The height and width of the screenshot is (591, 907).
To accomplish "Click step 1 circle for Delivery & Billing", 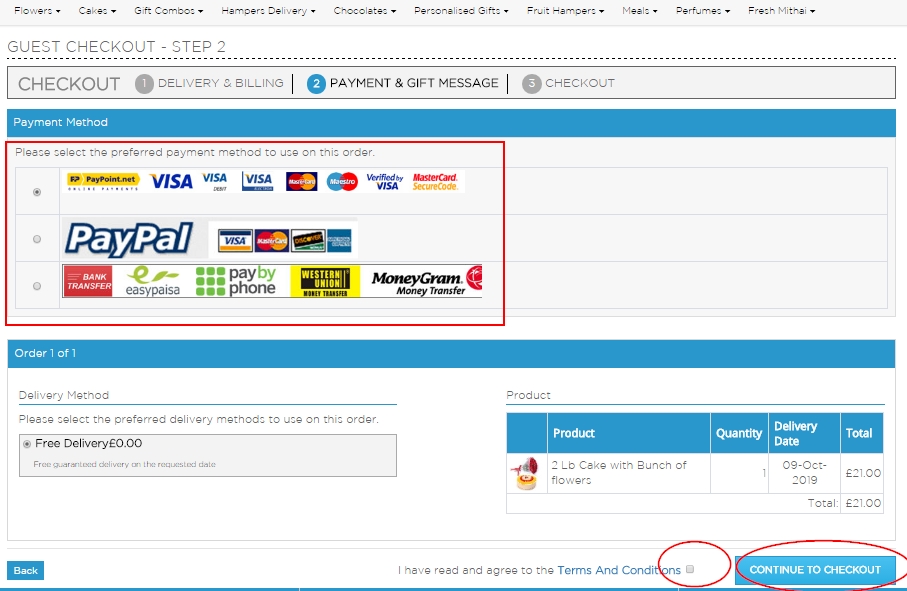I will (144, 84).
